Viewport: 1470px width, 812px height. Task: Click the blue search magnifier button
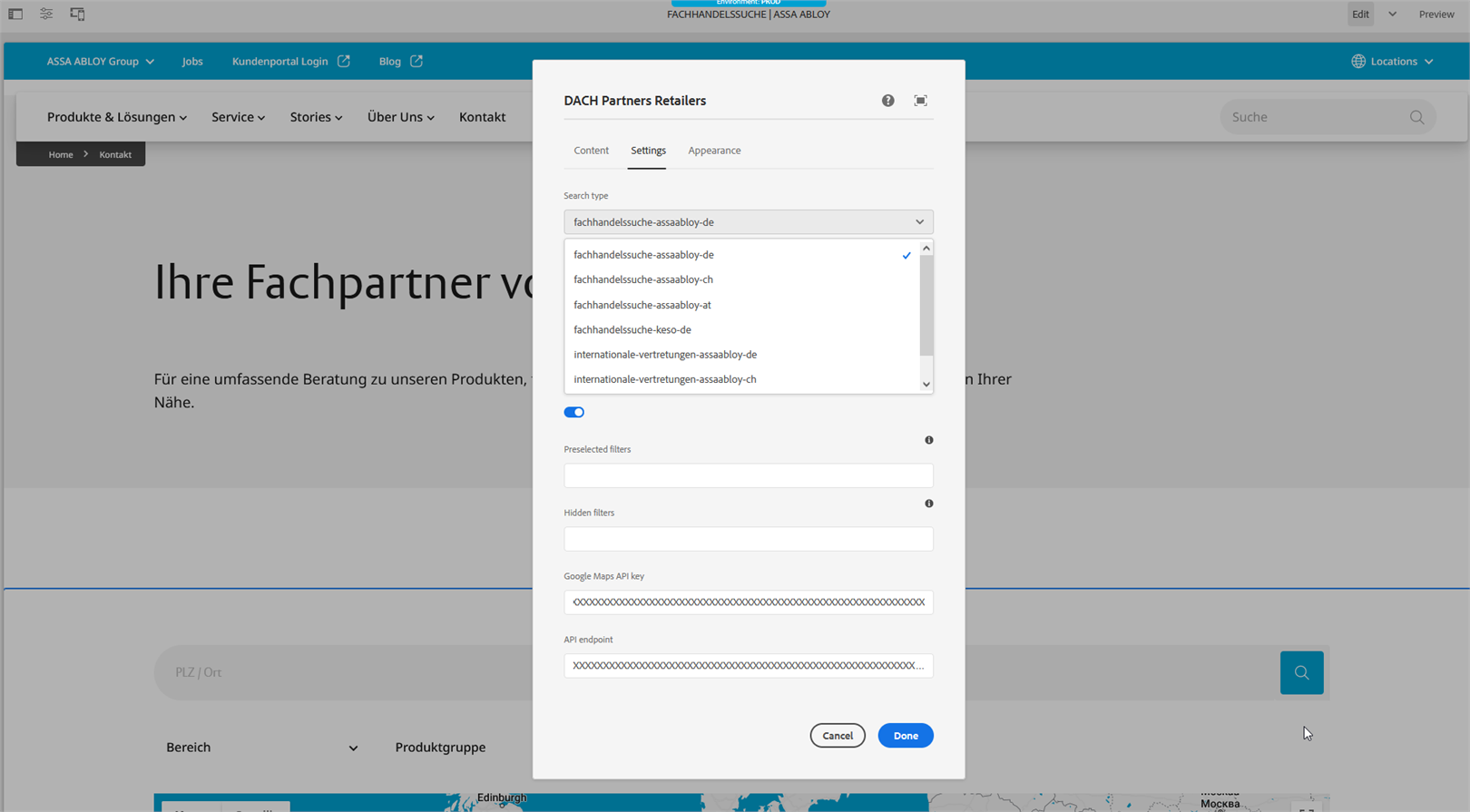(1301, 672)
